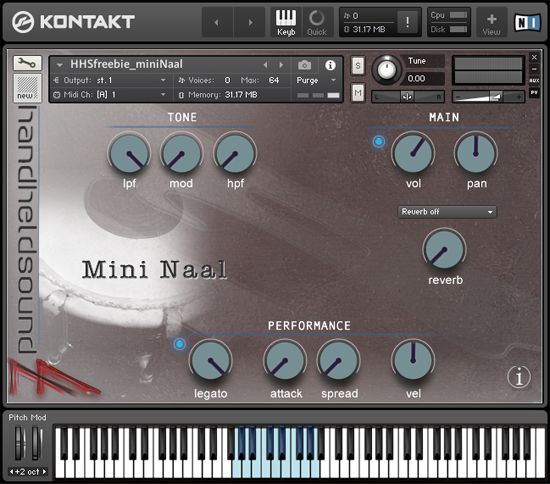The height and width of the screenshot is (484, 550).
Task: Click the exclamation panic button
Action: pos(407,22)
